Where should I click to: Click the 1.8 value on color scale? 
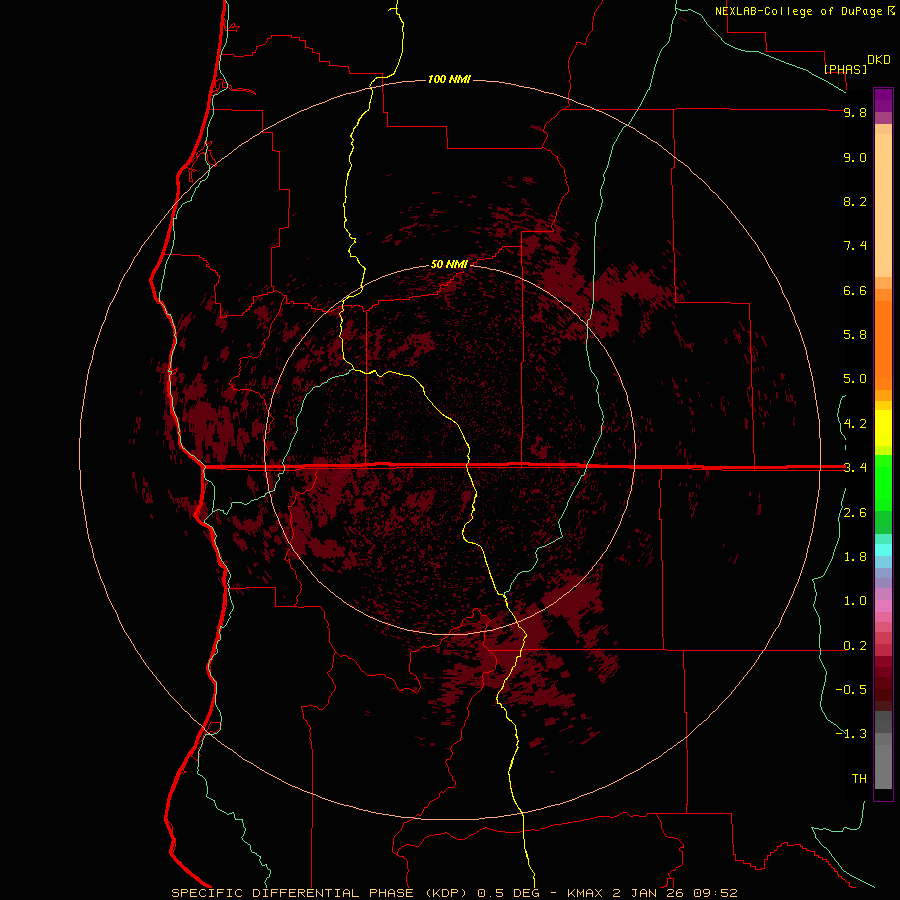[855, 557]
